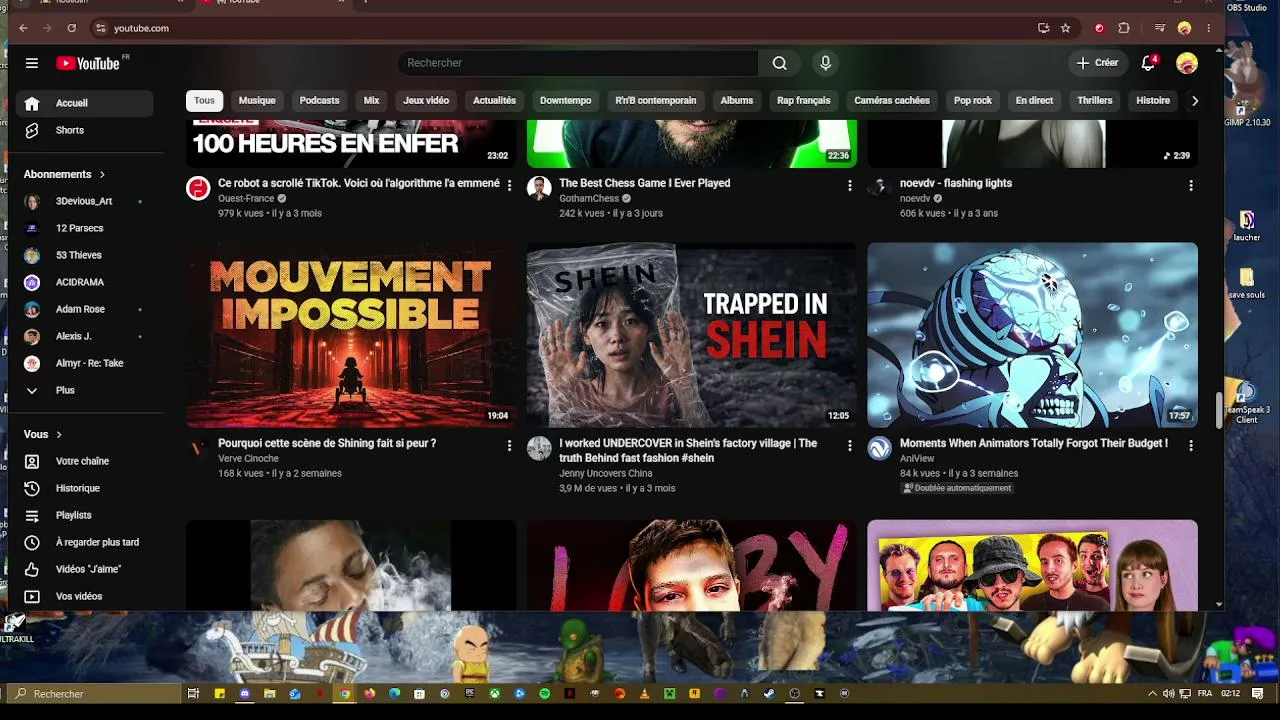Open the Jenny Uncovers China channel link
The width and height of the screenshot is (1280, 720).
pos(606,474)
